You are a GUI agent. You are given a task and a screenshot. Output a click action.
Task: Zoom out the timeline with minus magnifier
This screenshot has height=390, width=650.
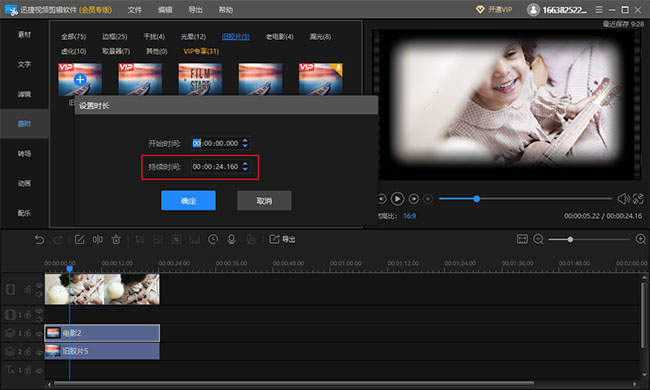pos(538,240)
